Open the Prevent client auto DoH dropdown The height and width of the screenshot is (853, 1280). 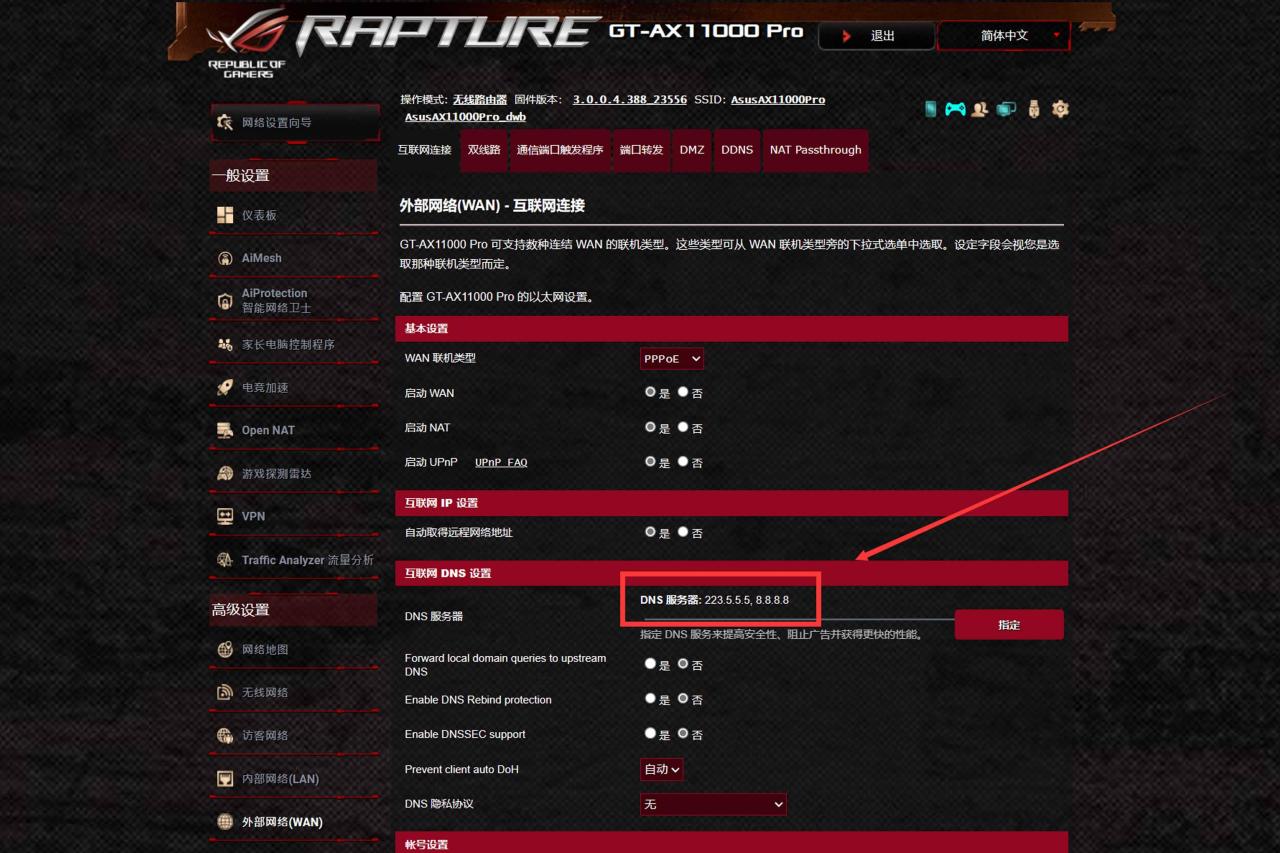pyautogui.click(x=662, y=769)
